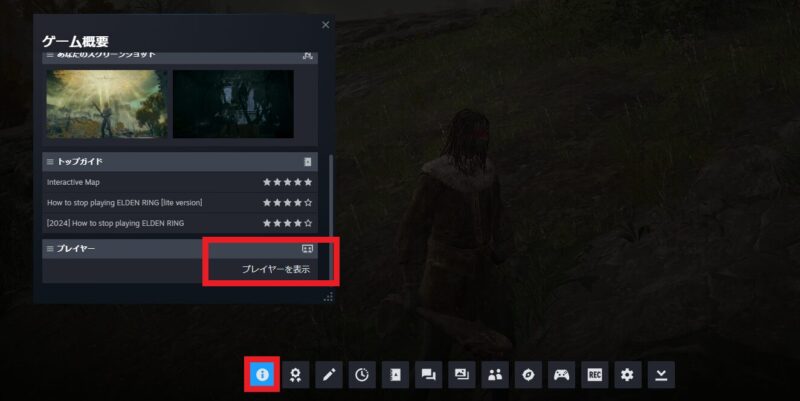Open the game overview info icon
Screen dimensions: 800x401
click(262, 375)
